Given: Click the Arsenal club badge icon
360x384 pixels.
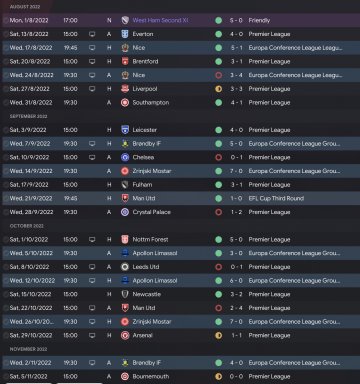Looking at the screenshot, I should [125, 335].
